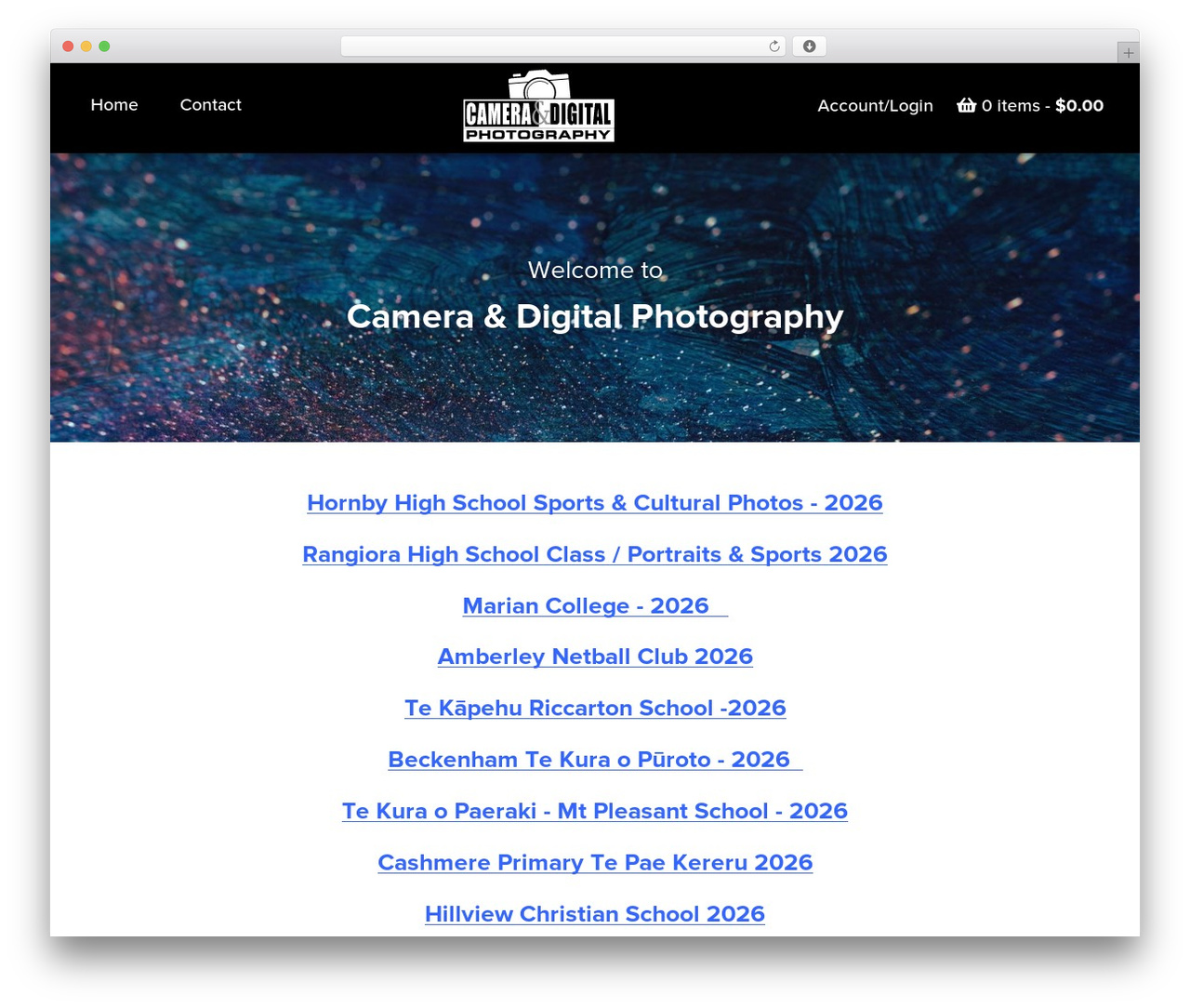This screenshot has width=1190, height=1008.
Task: Visit the Amberley Netball Club 2026 link
Action: [x=595, y=657]
